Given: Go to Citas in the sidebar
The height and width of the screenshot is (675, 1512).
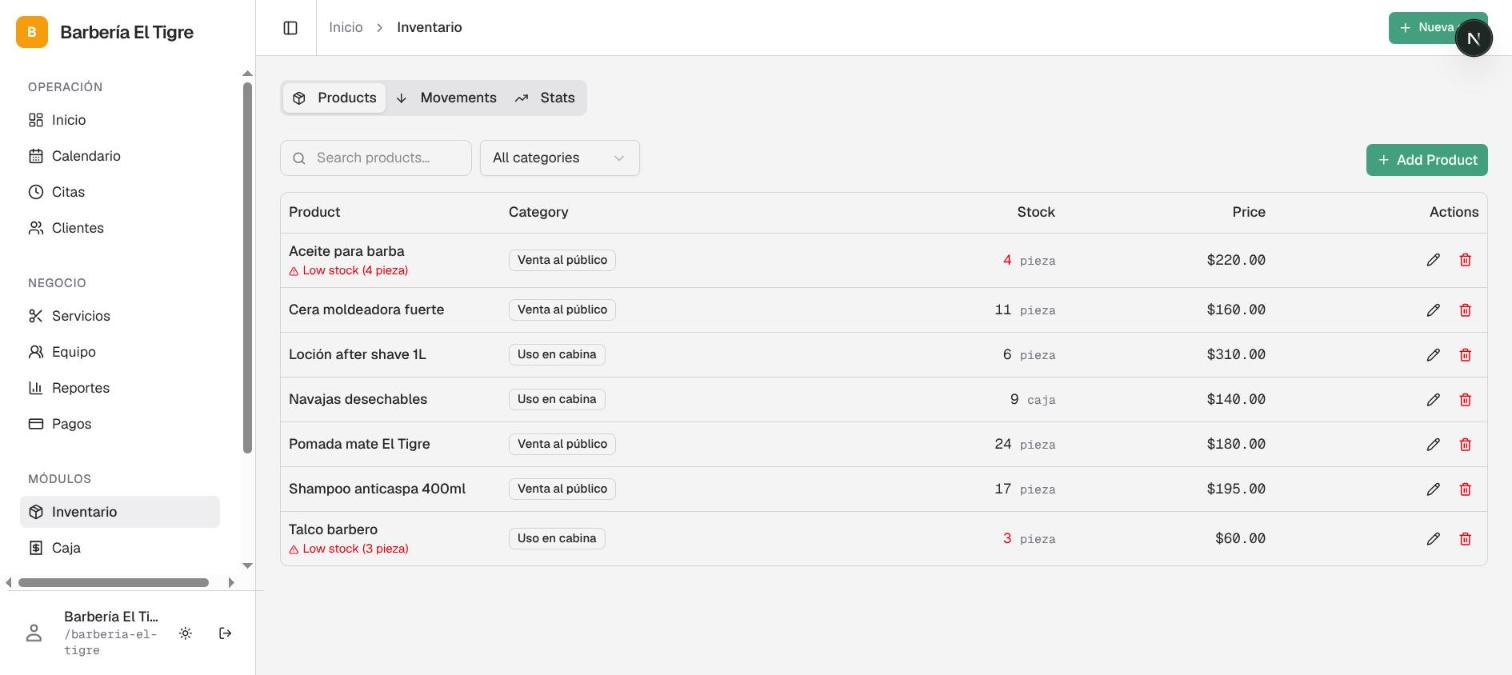Looking at the screenshot, I should pos(120,192).
